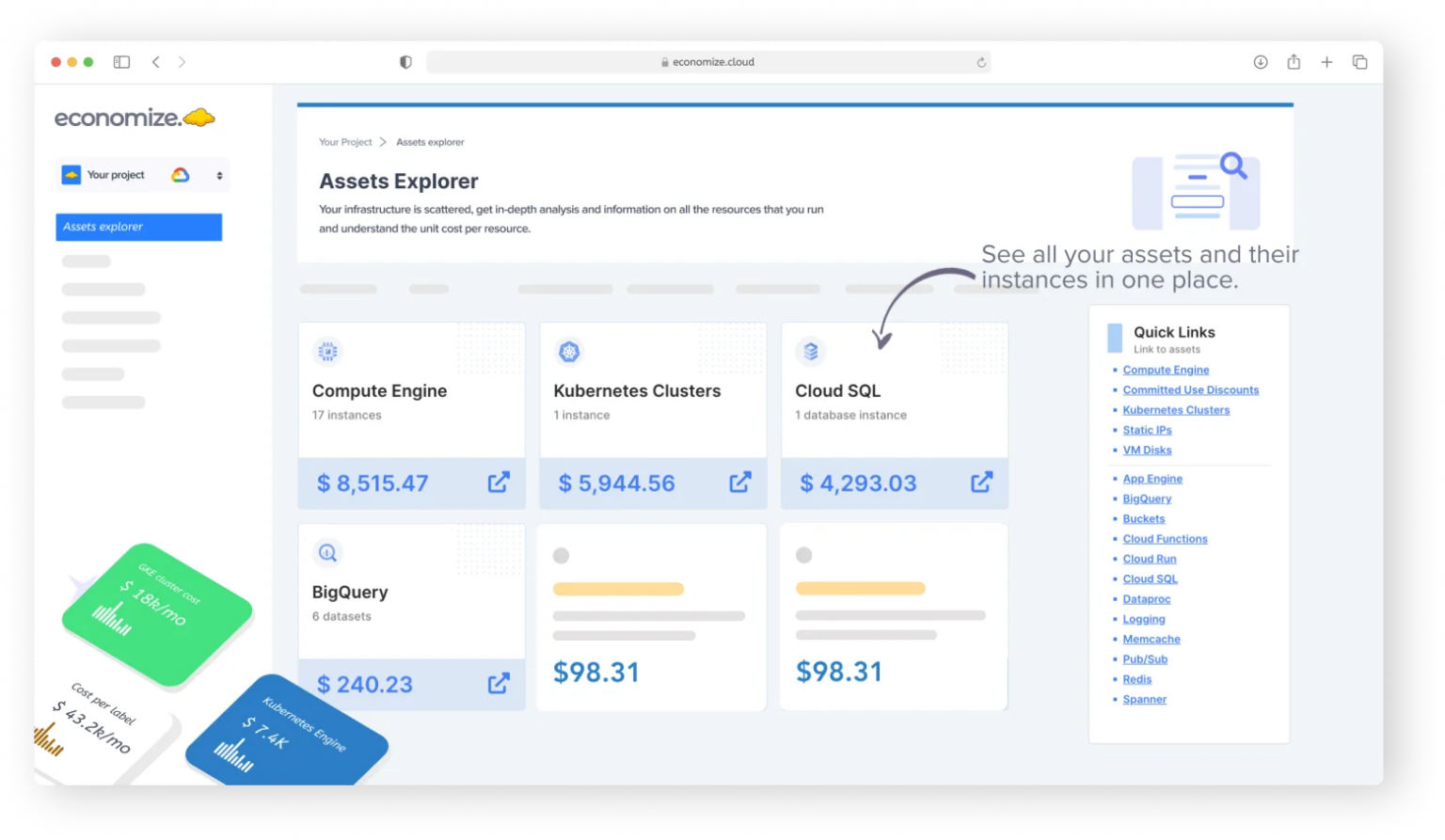Click the BigQuery magnifier icon
Screen dimensions: 1445x840
click(x=327, y=553)
